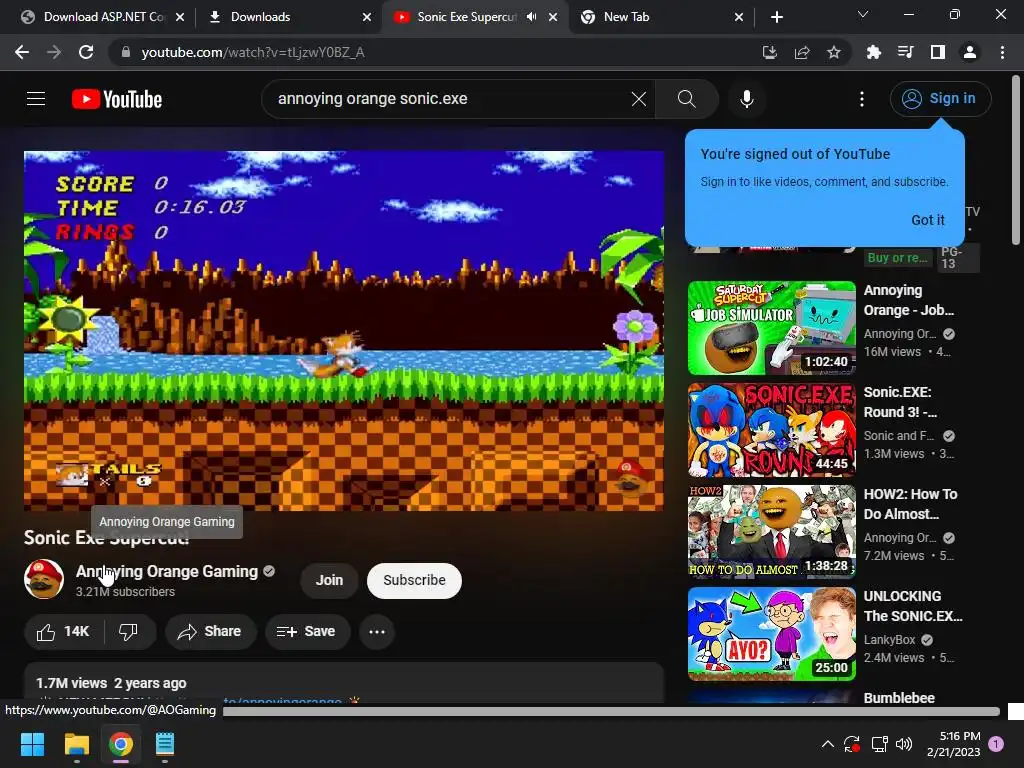
Task: Open Notepad app on taskbar
Action: click(165, 744)
